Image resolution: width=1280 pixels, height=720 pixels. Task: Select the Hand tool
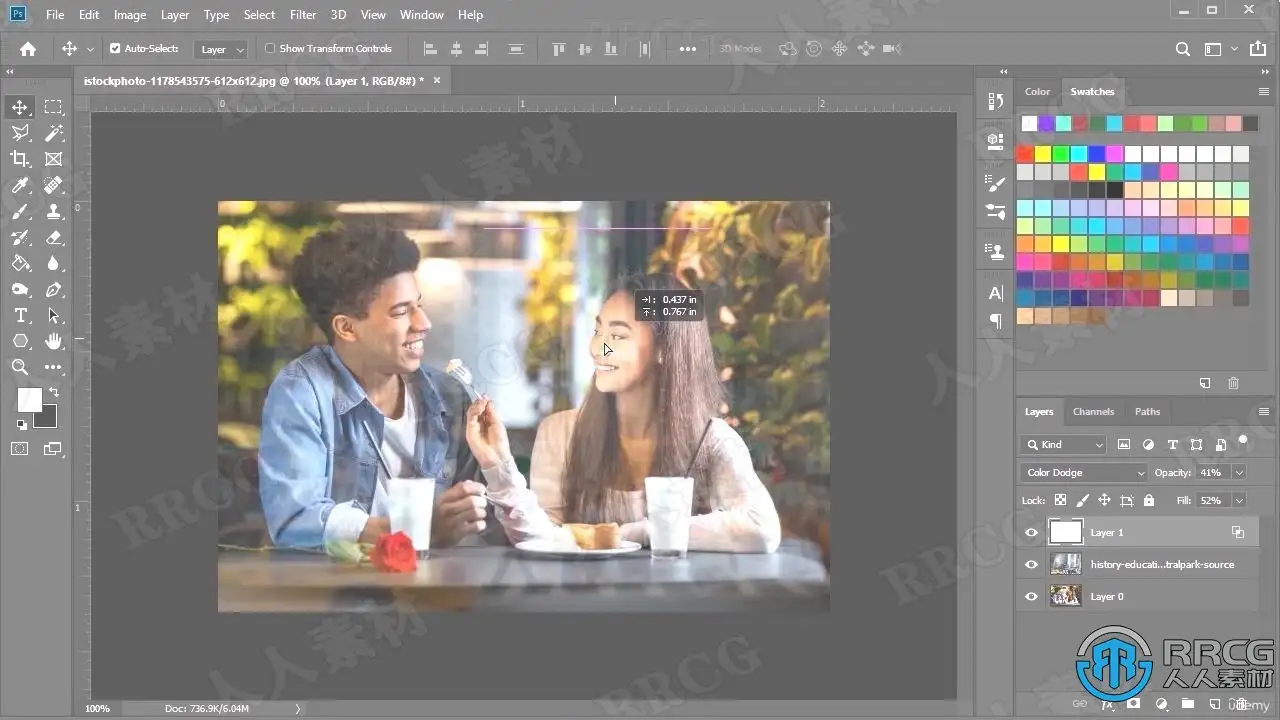pos(54,341)
